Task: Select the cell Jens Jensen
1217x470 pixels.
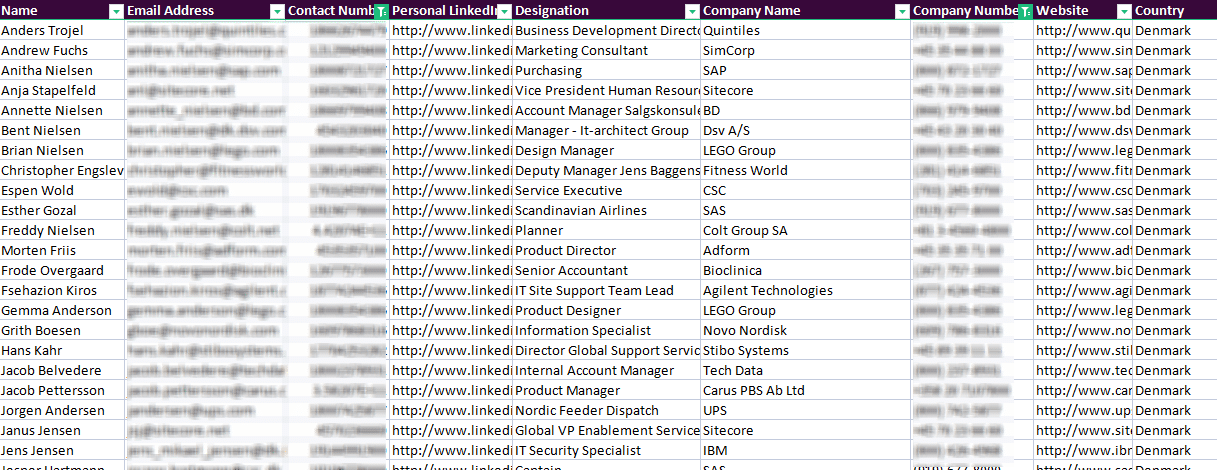Action: 63,451
